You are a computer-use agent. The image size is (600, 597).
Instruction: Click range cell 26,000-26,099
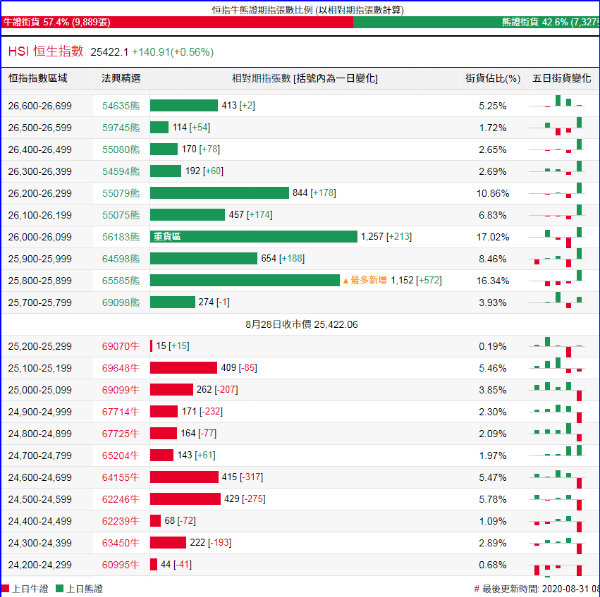(x=40, y=237)
